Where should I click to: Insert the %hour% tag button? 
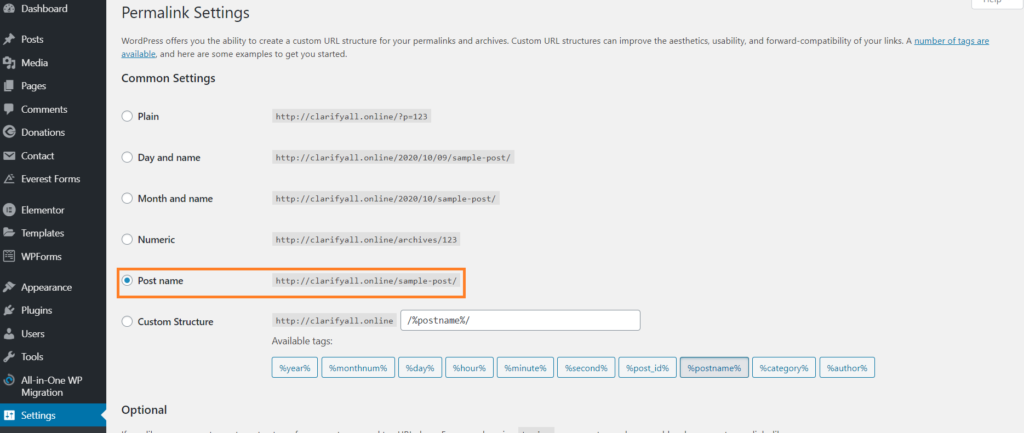pos(469,368)
